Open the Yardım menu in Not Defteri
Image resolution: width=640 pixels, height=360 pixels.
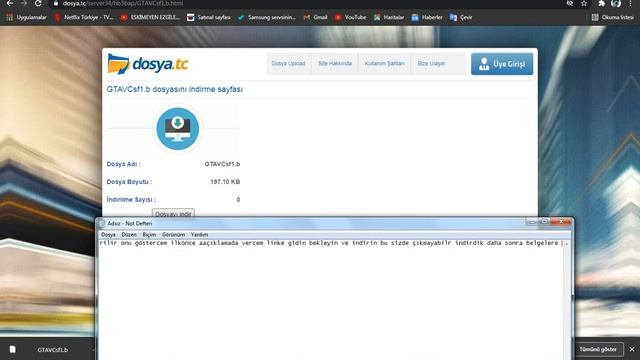point(200,235)
